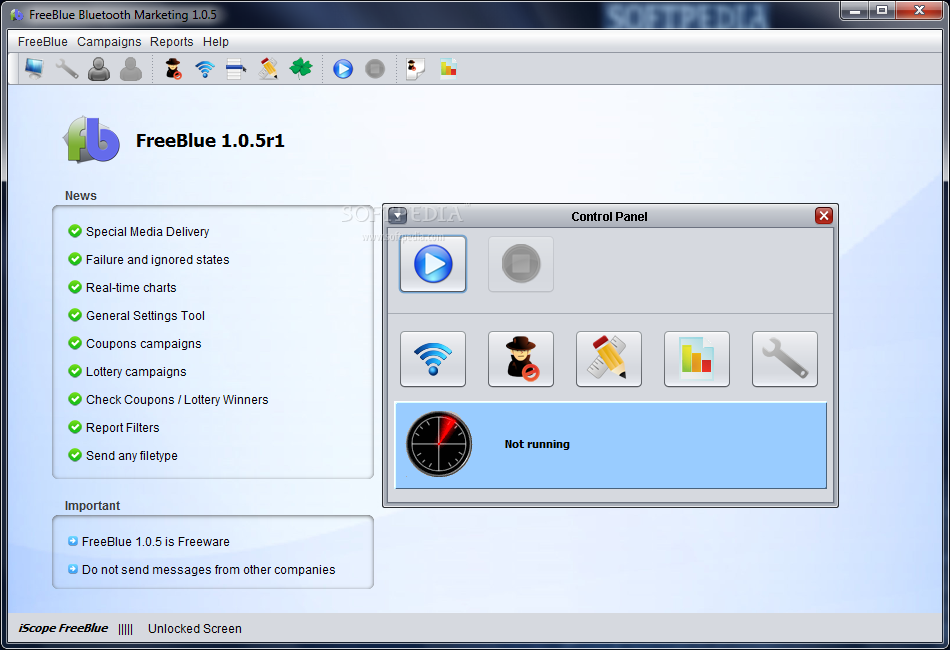950x650 pixels.
Task: Click the wireless signal icon in toolbar
Action: click(x=205, y=68)
